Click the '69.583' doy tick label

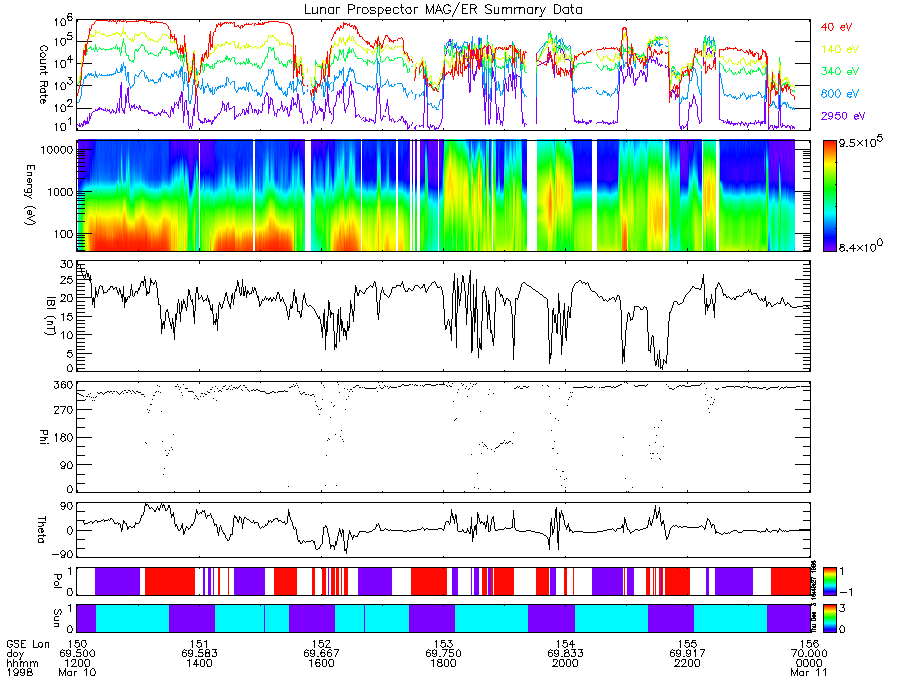[x=199, y=654]
